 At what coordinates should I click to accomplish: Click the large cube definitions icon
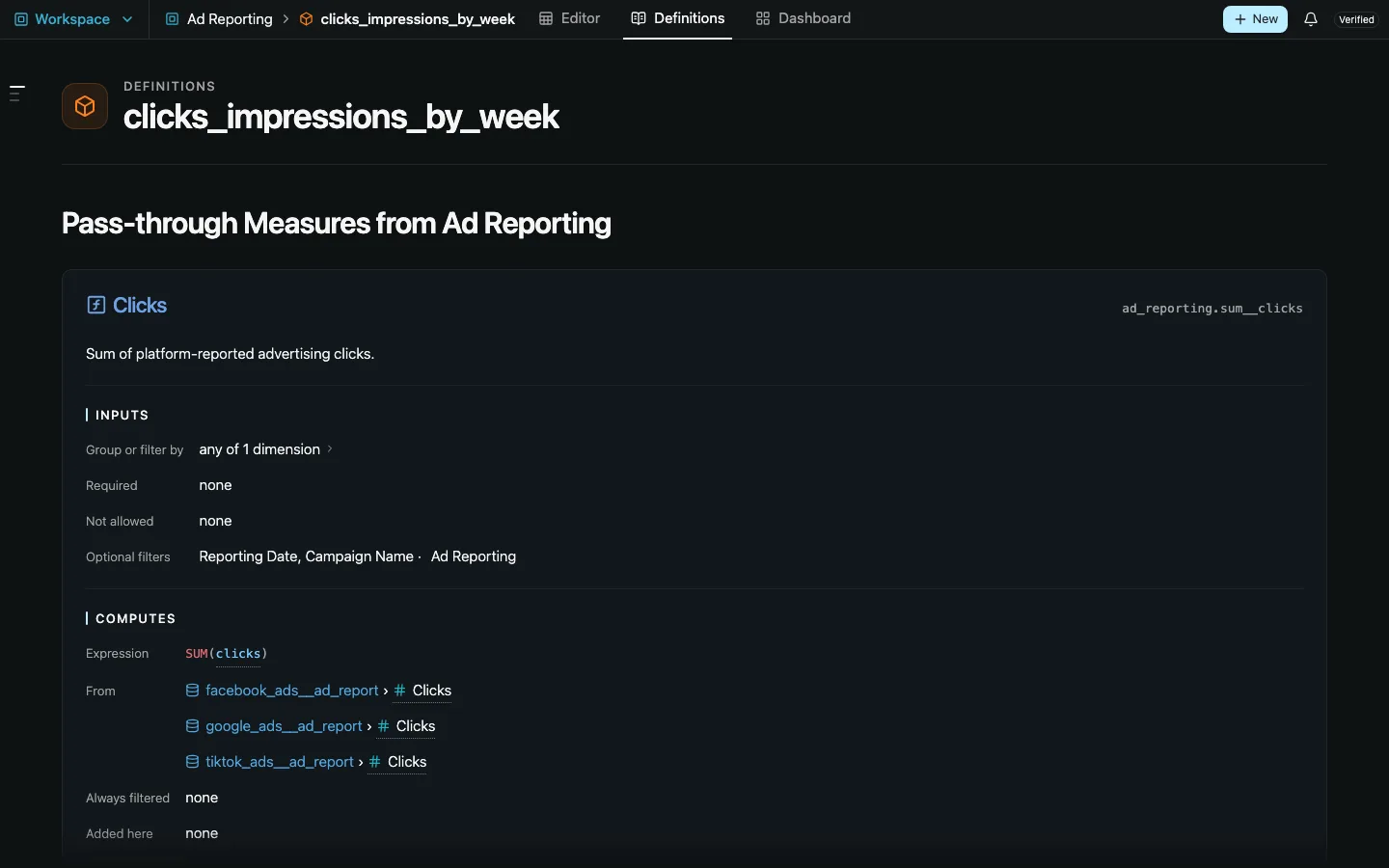[85, 106]
